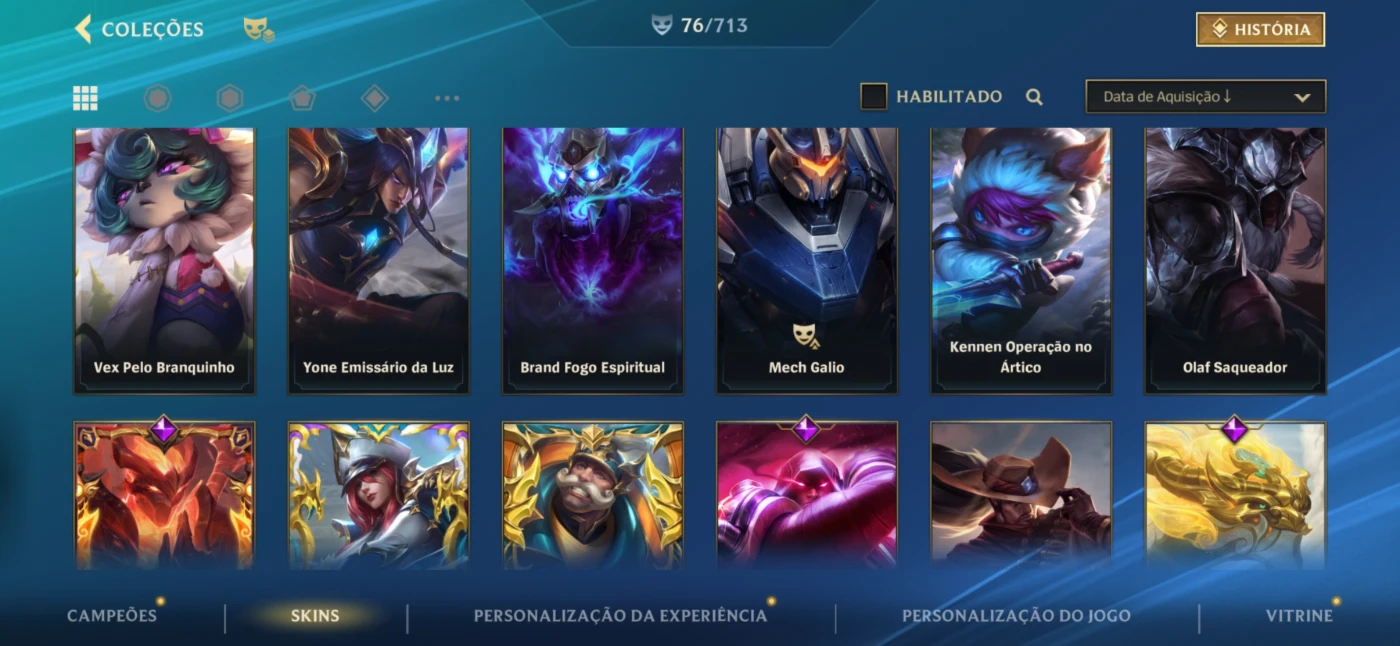
Task: Open the Personalização do Jogo tab
Action: point(1016,615)
